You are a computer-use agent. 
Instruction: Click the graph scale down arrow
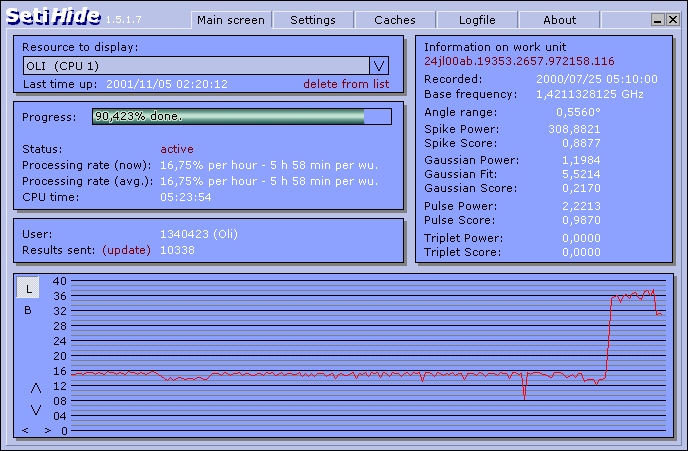36,410
